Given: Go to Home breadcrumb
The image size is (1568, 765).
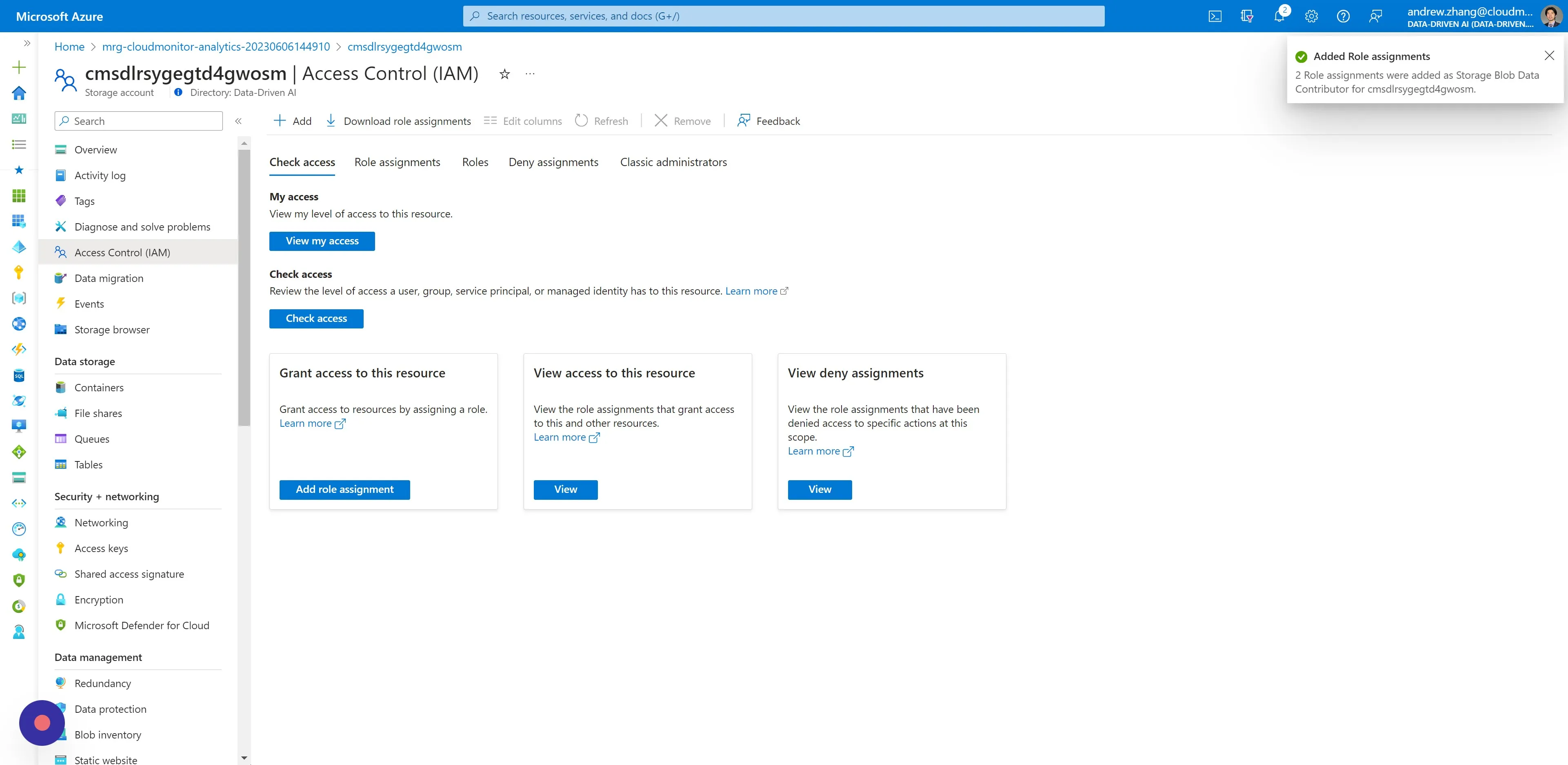Looking at the screenshot, I should coord(69,47).
